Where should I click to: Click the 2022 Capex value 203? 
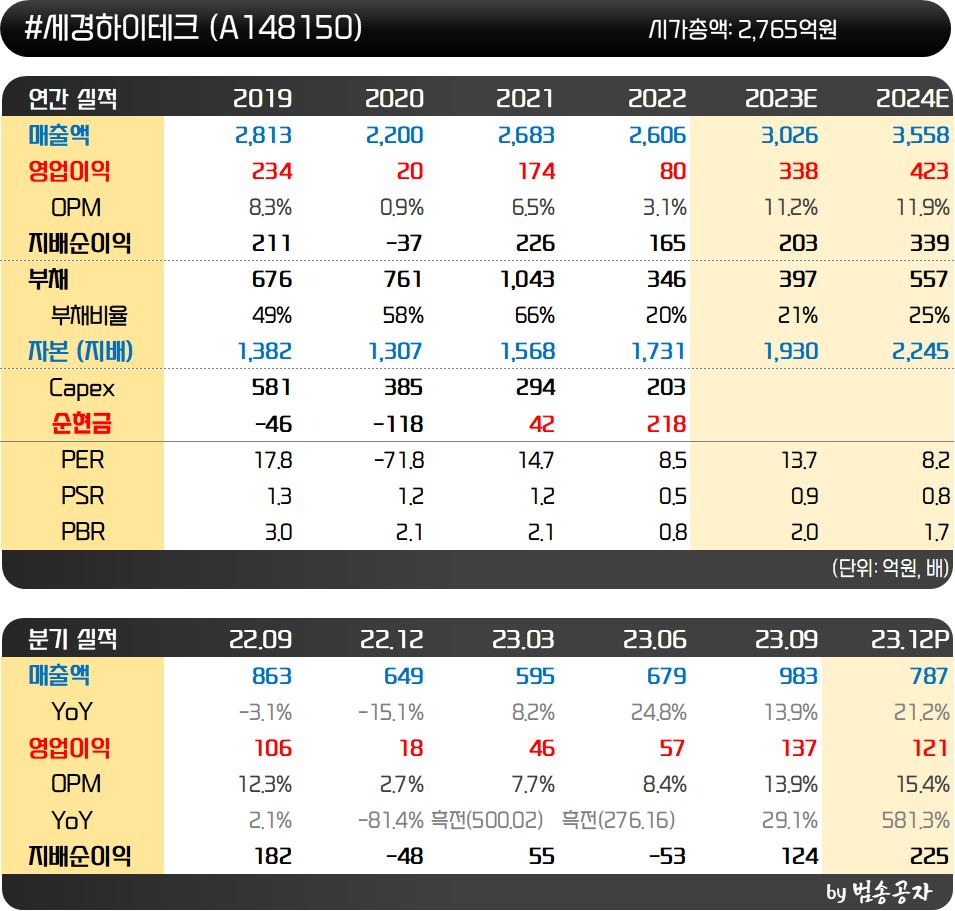coord(666,387)
